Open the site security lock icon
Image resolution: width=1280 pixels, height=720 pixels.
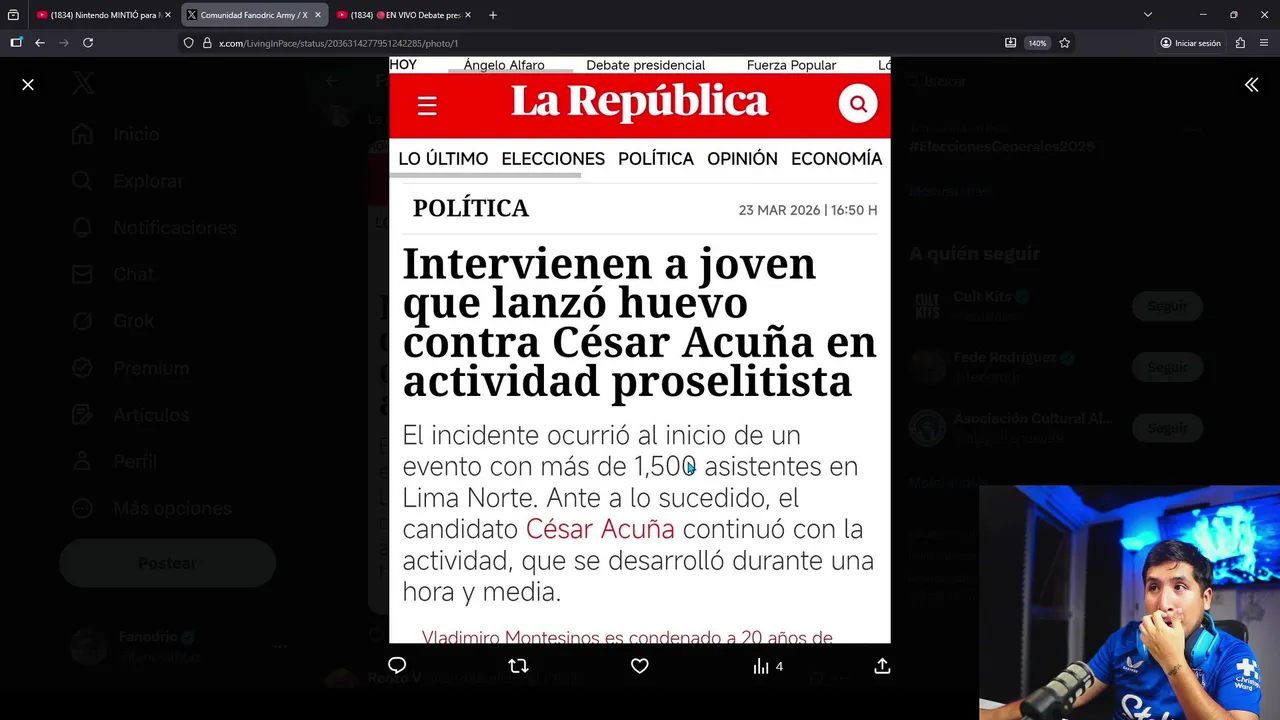[207, 43]
